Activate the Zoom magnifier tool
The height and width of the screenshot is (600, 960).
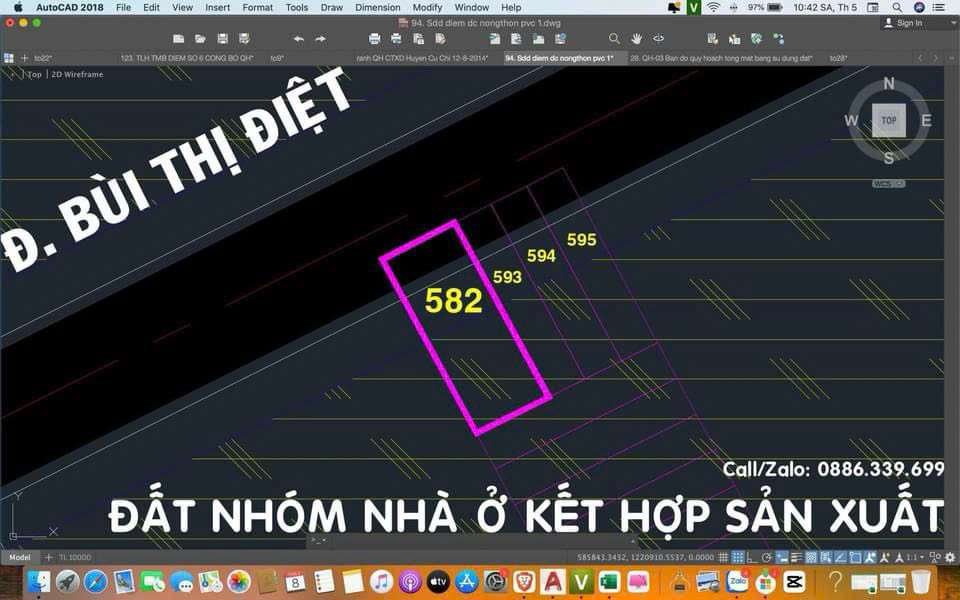(x=614, y=39)
